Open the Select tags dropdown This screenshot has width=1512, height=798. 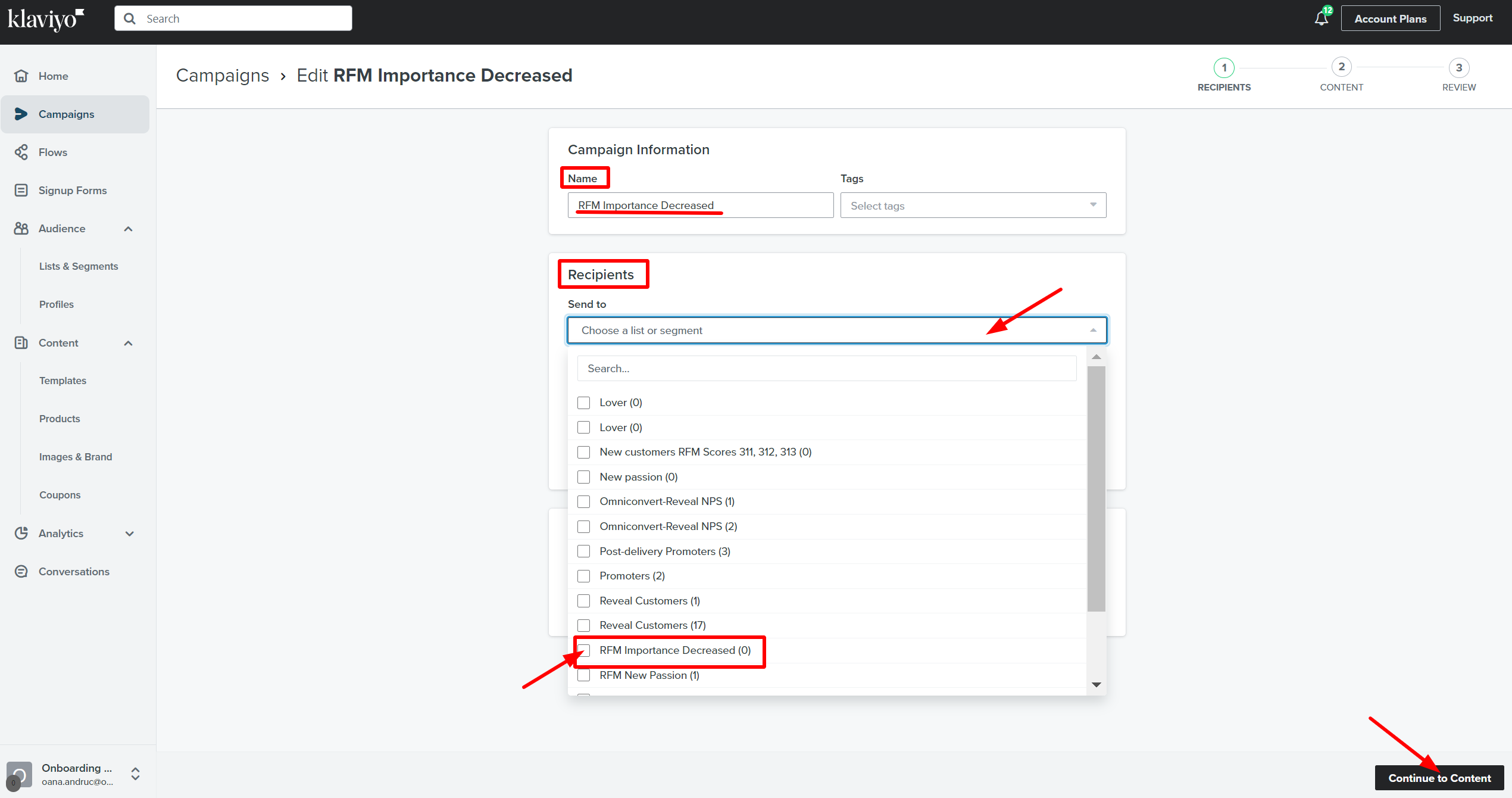(973, 205)
